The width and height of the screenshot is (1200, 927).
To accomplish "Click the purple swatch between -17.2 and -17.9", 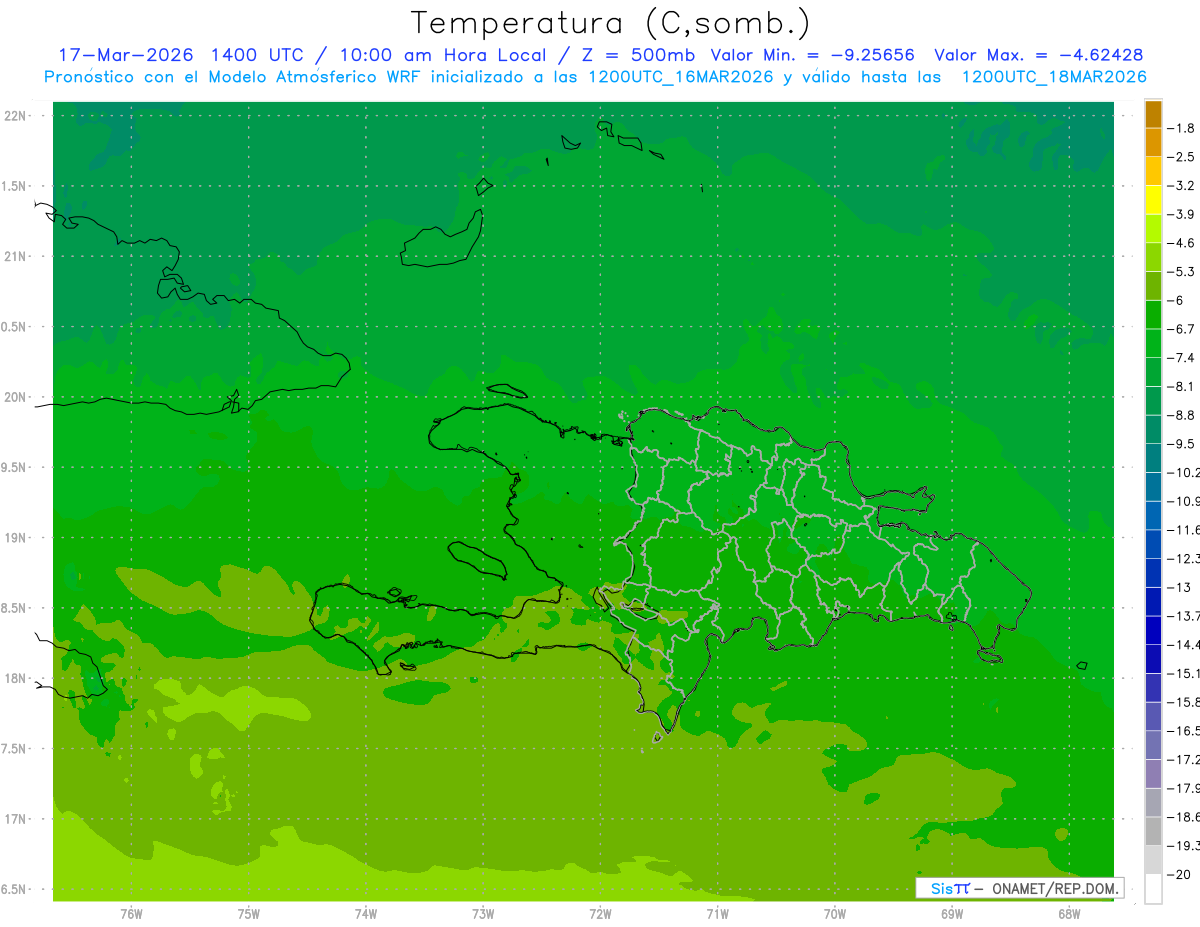I will click(x=1153, y=774).
